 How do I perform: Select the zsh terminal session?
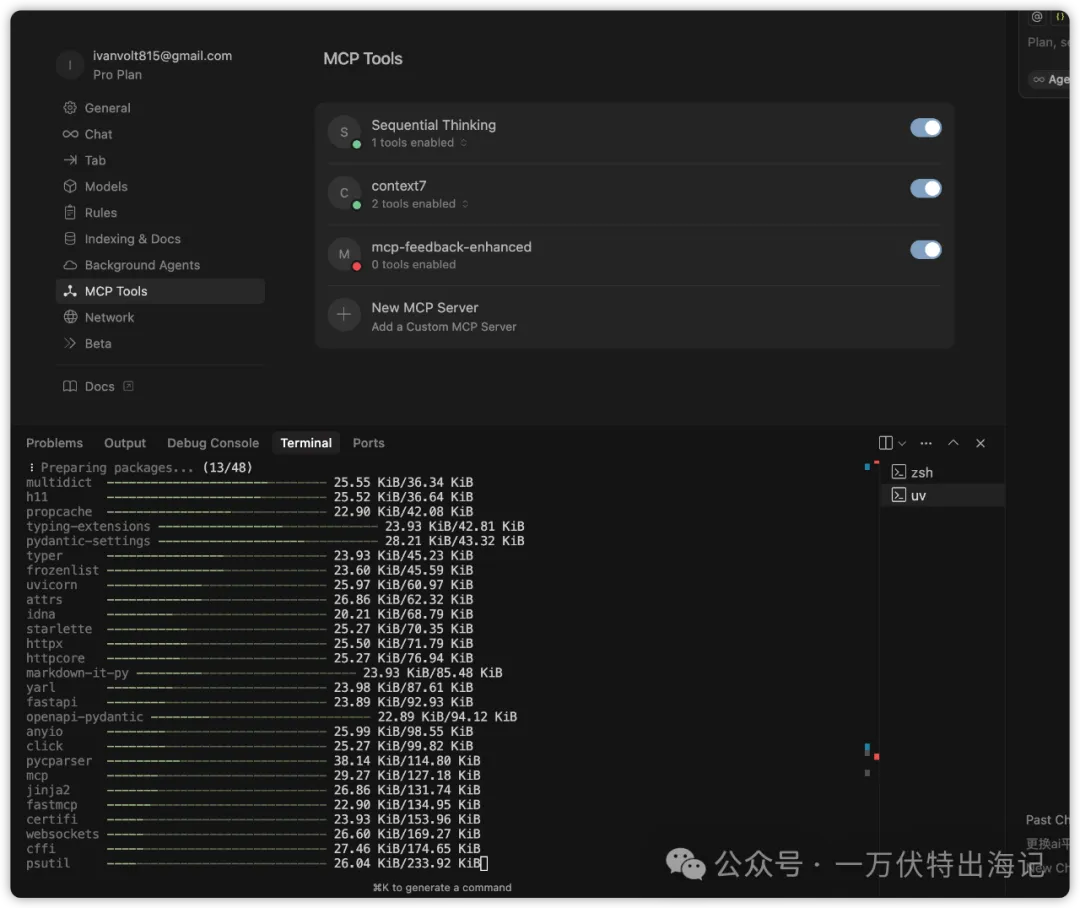[942, 472]
